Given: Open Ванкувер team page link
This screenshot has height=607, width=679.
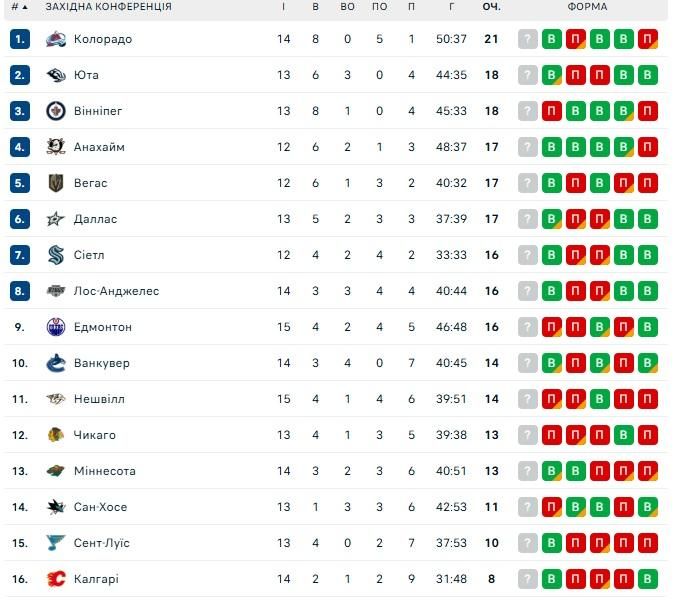Looking at the screenshot, I should [x=101, y=364].
